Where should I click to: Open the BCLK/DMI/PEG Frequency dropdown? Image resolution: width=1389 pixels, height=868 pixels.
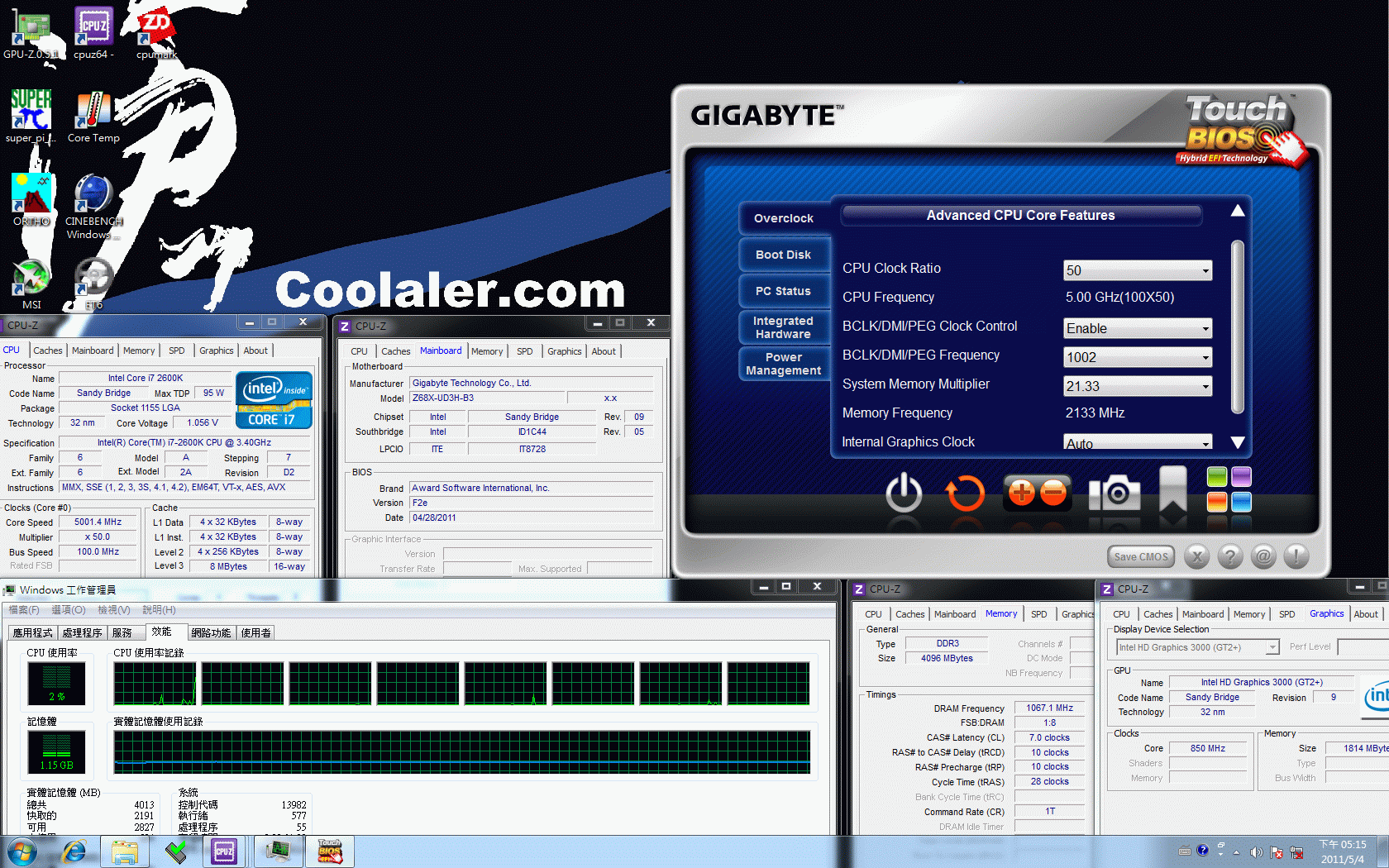click(1138, 357)
